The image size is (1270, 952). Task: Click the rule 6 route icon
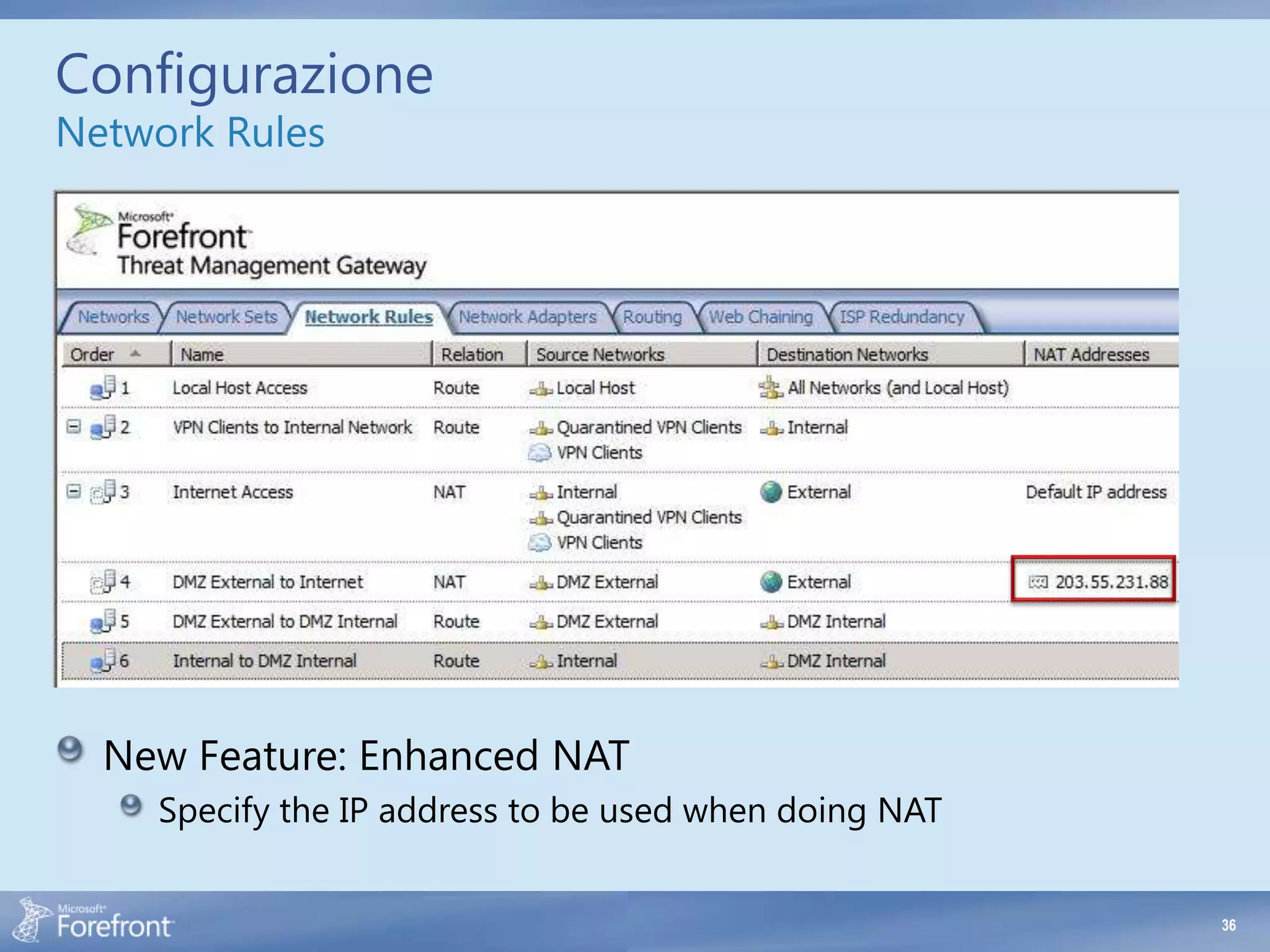click(103, 661)
